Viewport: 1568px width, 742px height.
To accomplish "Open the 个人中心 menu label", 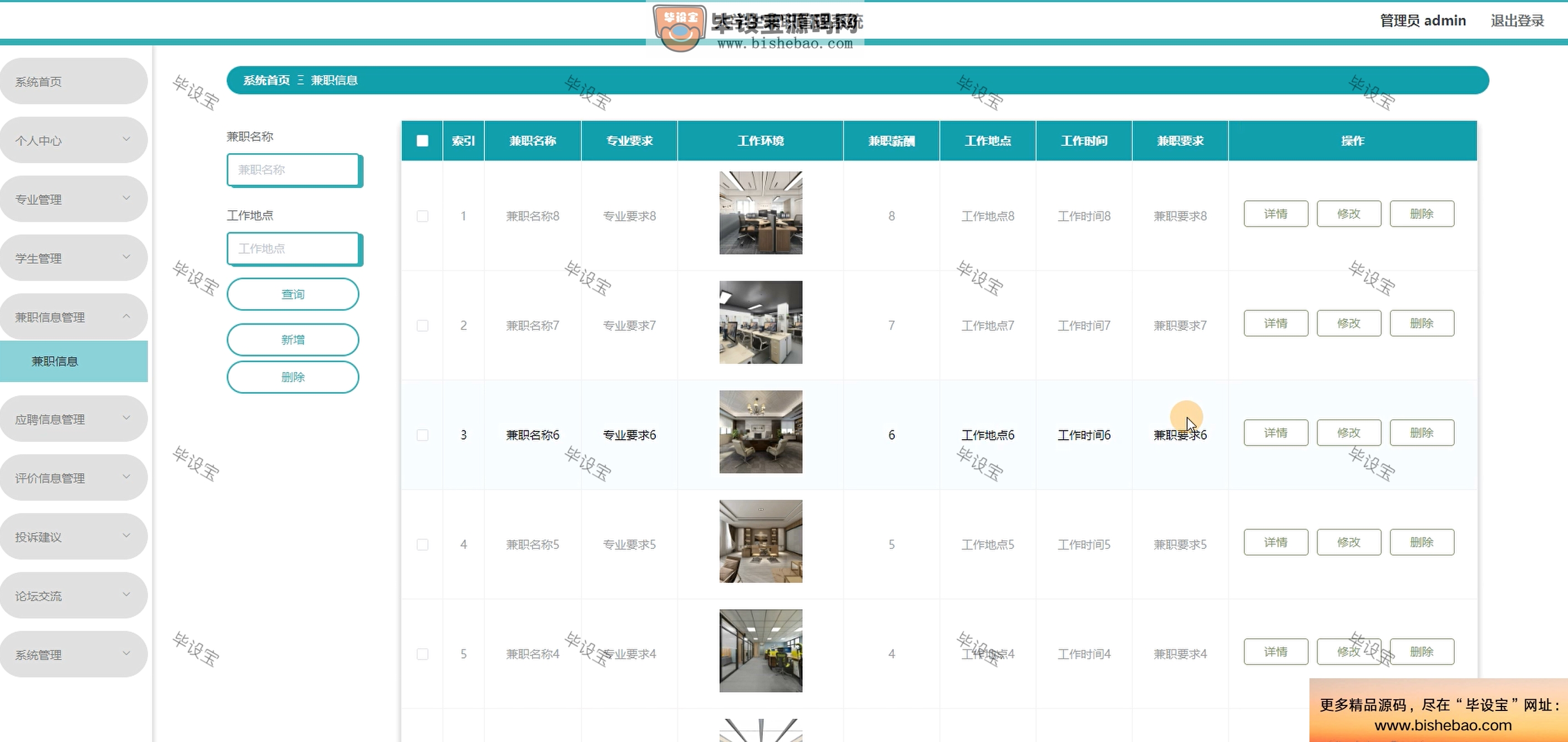I will (x=38, y=140).
